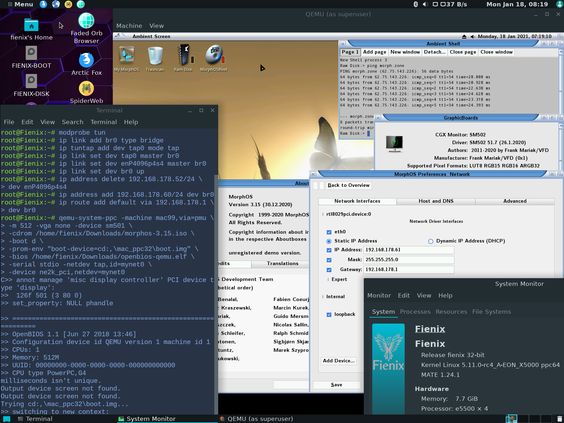Switch to Resources tab in System Monitor
The height and width of the screenshot is (423, 564).
(x=451, y=311)
